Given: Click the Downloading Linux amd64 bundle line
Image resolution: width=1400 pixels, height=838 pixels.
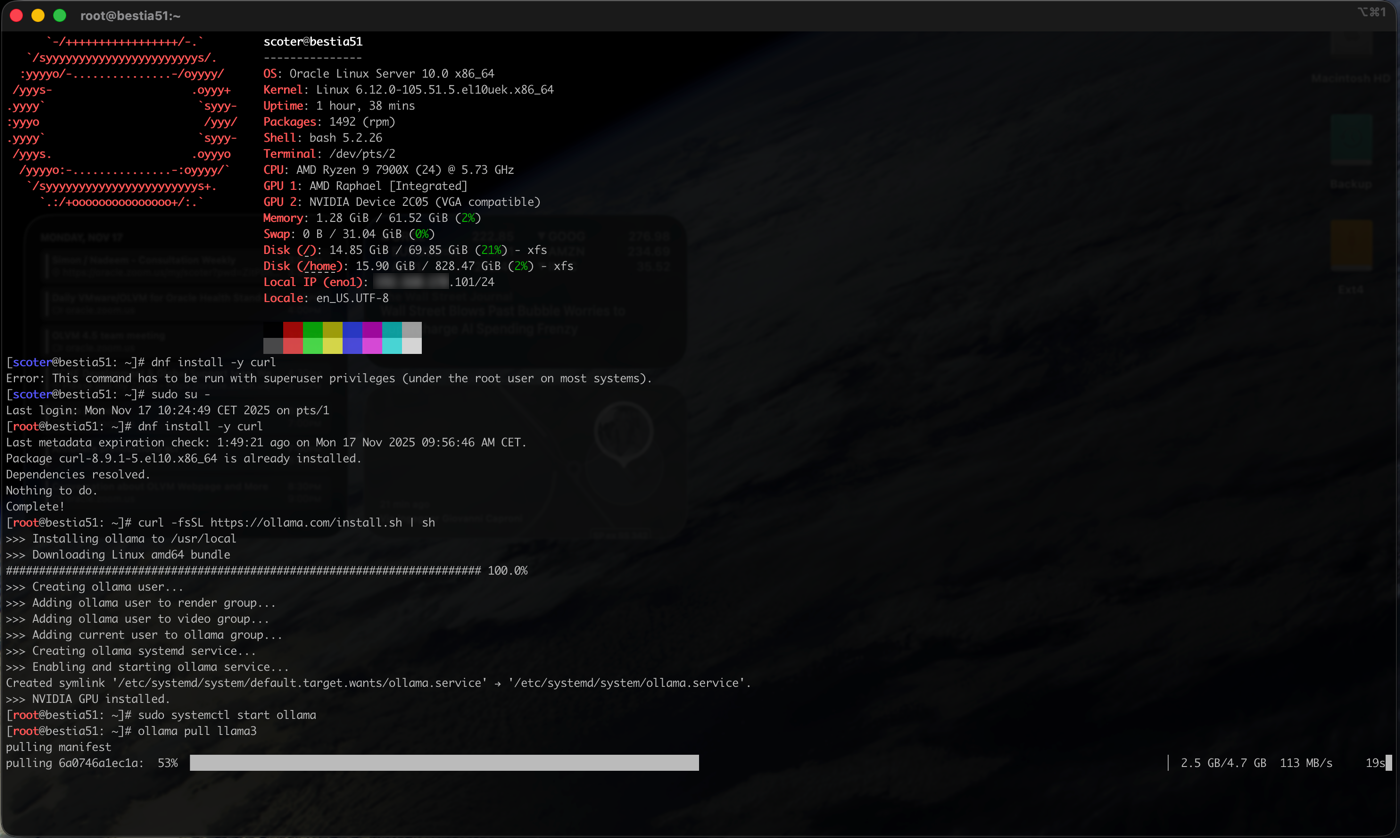Looking at the screenshot, I should click(118, 554).
